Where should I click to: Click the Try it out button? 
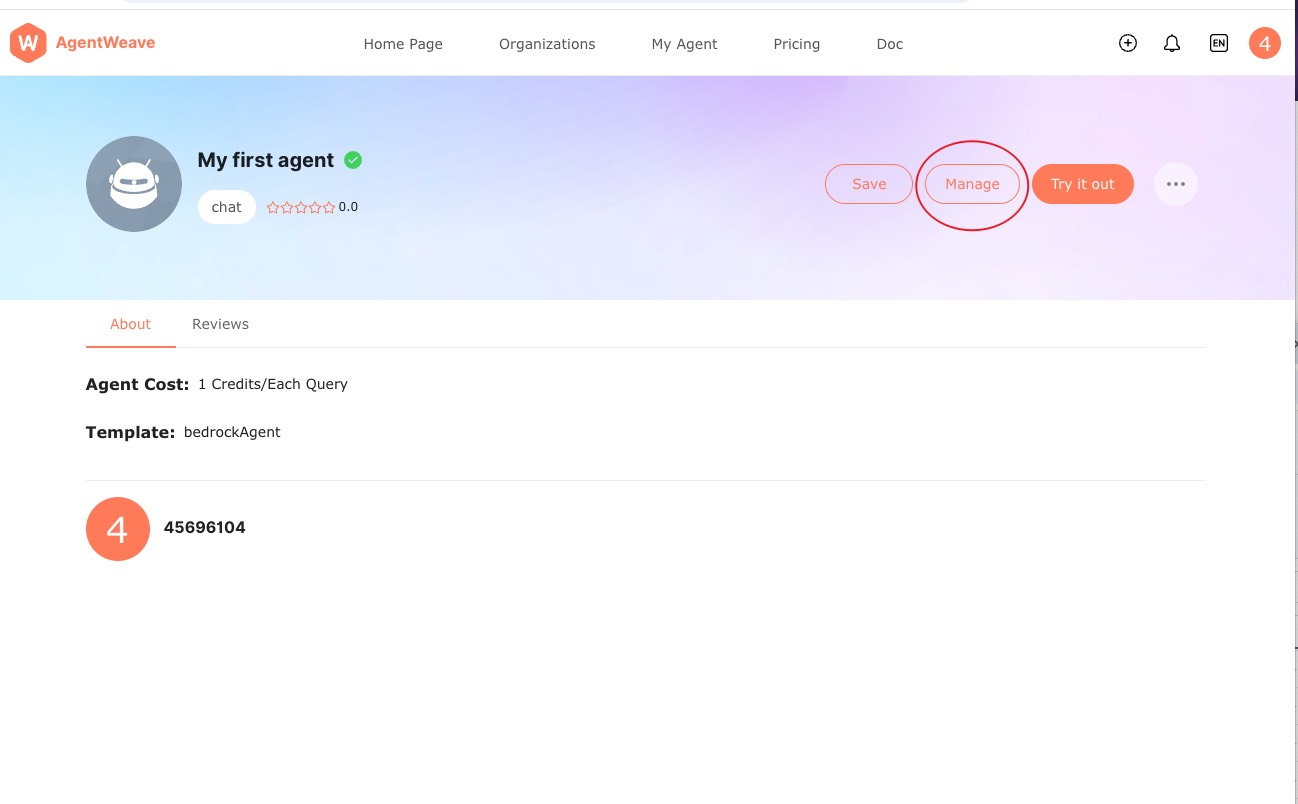tap(1082, 184)
